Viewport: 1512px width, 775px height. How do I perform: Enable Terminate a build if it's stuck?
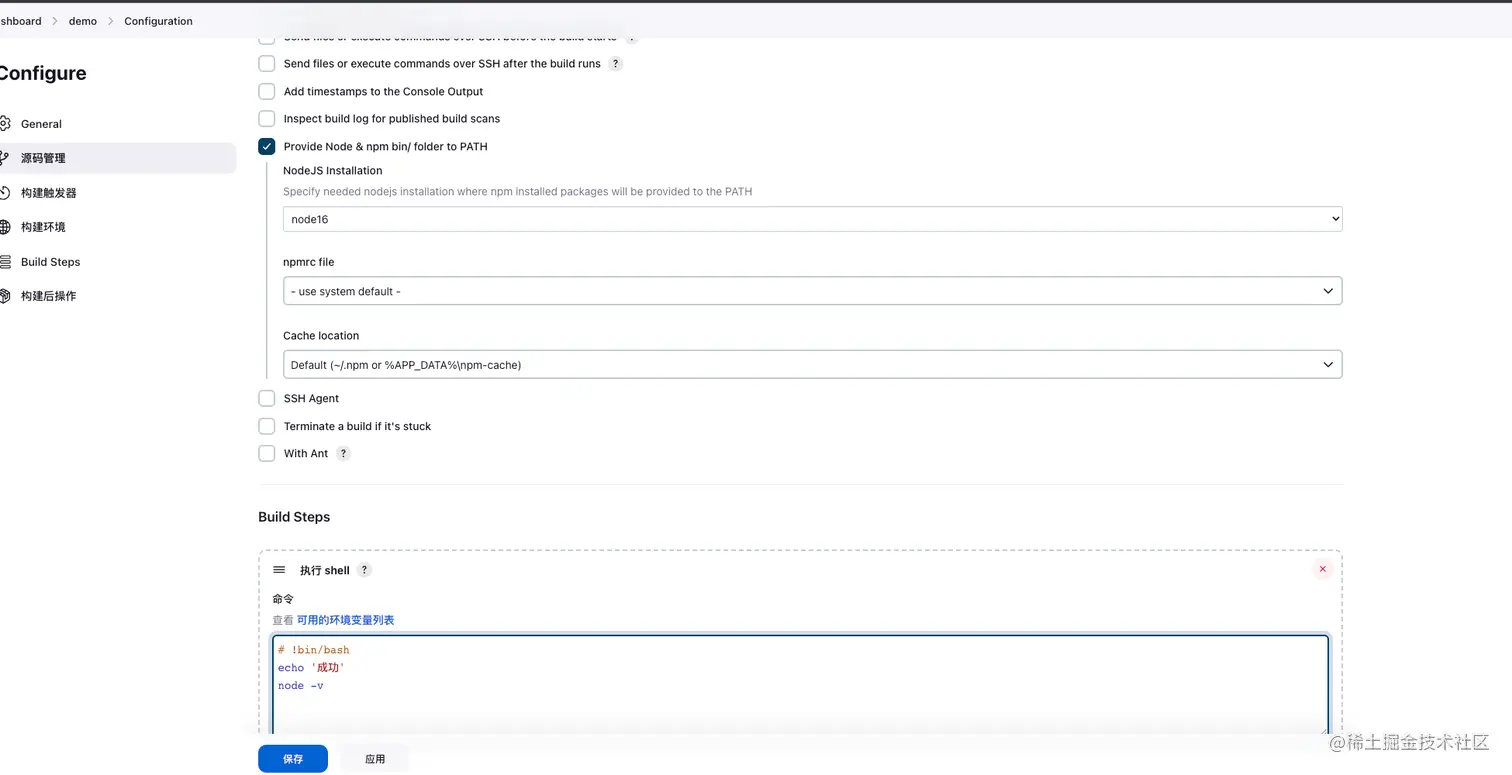point(267,426)
